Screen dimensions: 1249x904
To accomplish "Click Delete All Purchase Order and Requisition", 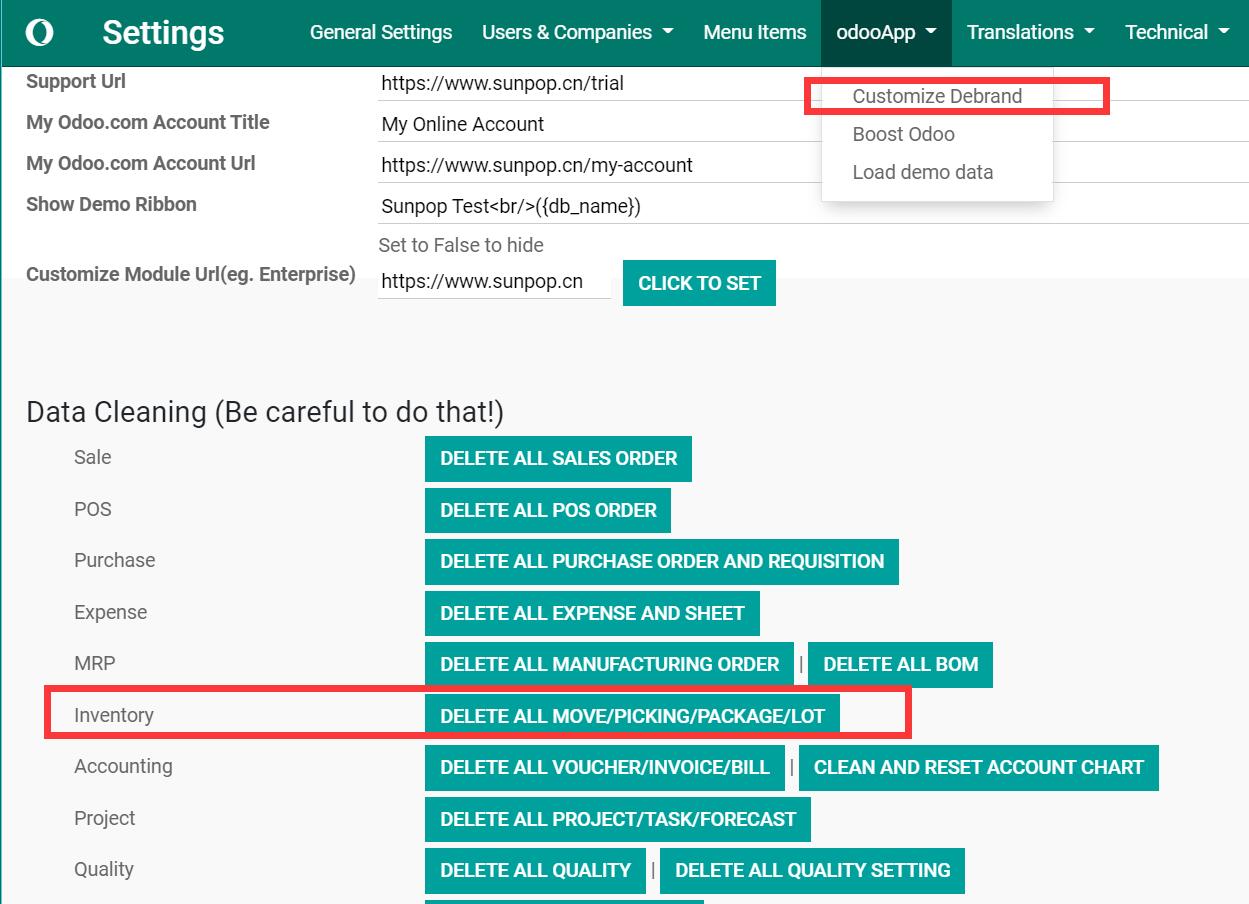I will (x=662, y=561).
